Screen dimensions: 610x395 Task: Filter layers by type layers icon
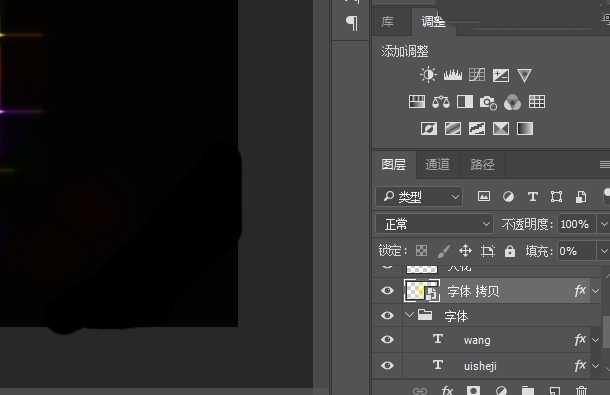(533, 197)
